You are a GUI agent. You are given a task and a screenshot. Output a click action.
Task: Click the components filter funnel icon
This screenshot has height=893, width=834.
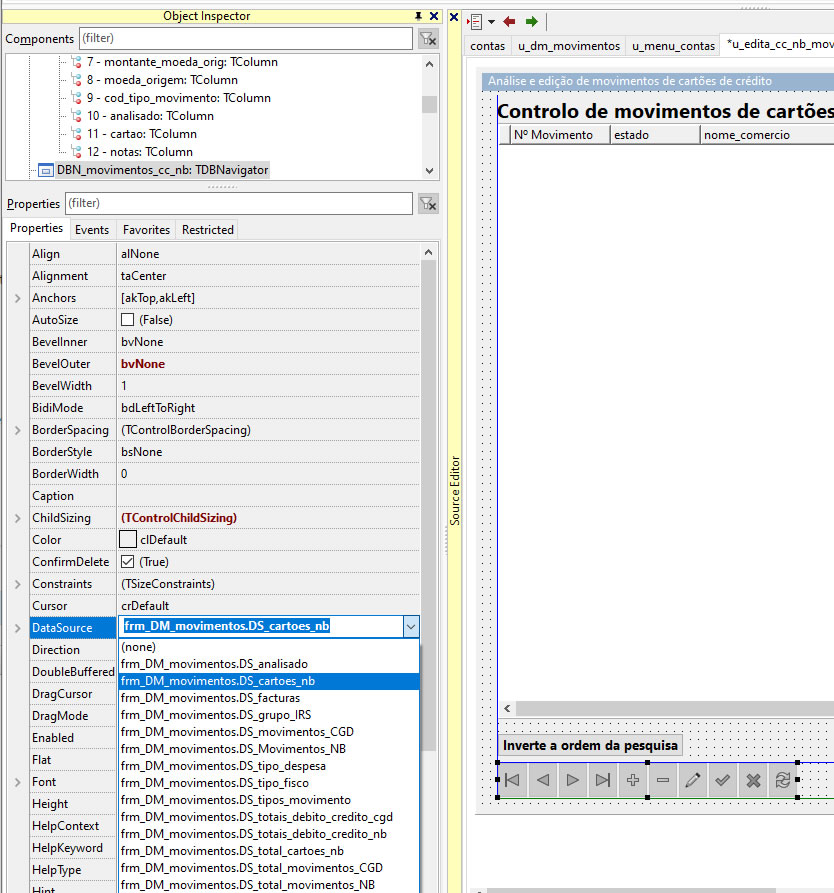point(427,39)
